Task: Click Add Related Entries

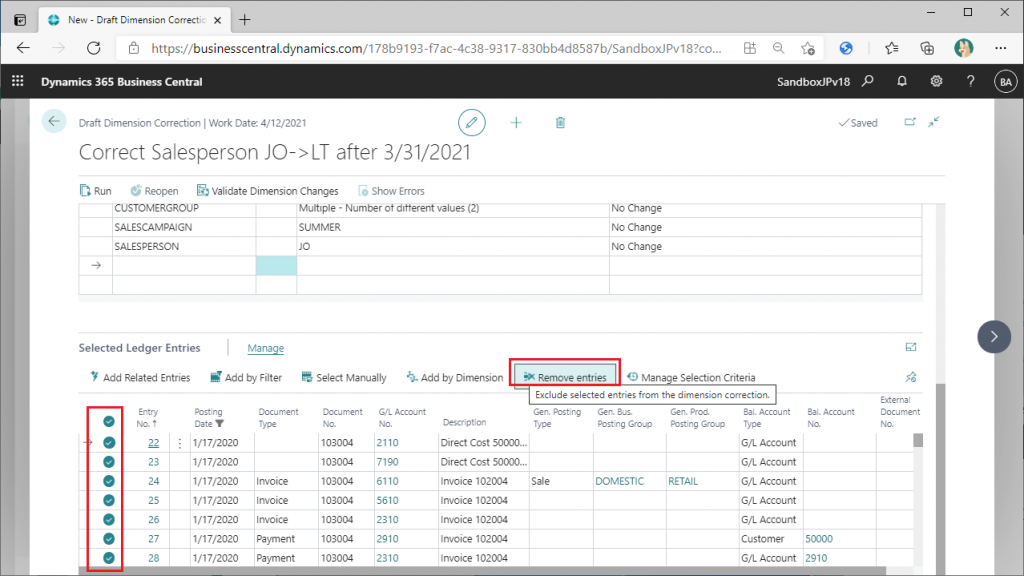Action: (x=140, y=377)
